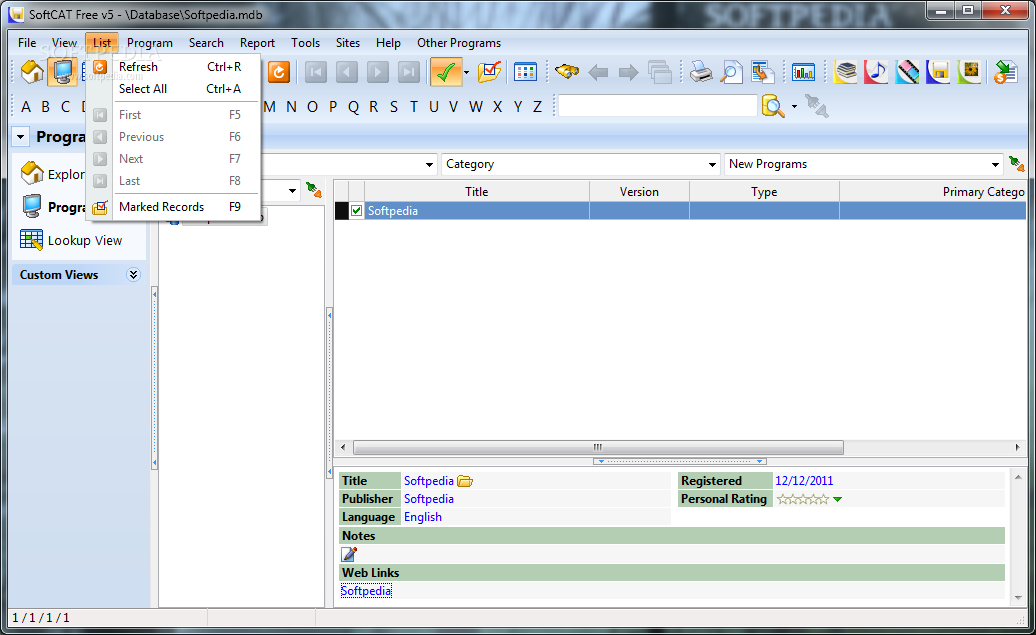Click the Personal Rating stars
Viewport: 1036px width, 635px height.
coord(802,500)
